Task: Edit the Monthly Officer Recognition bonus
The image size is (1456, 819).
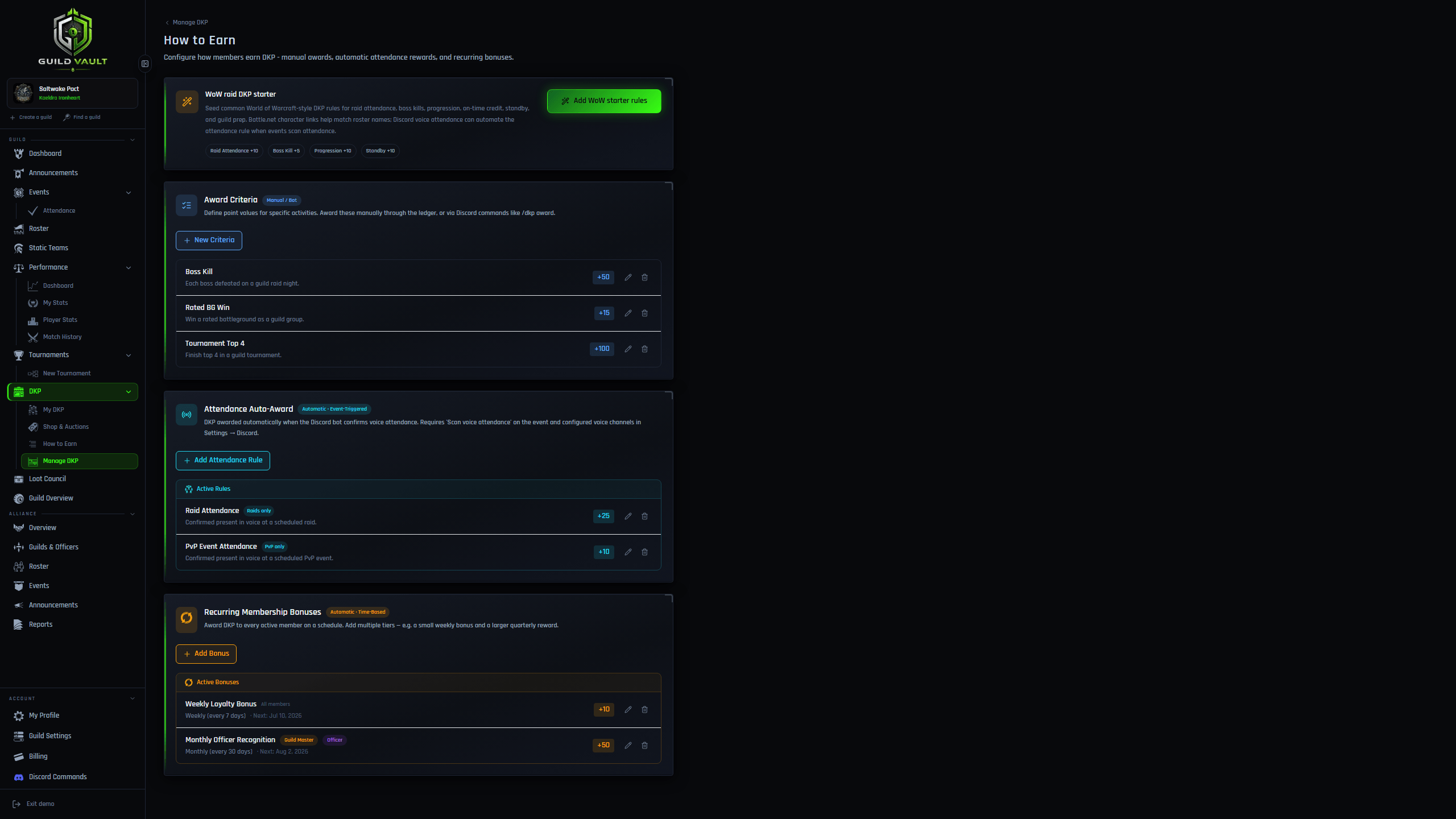Action: point(628,746)
